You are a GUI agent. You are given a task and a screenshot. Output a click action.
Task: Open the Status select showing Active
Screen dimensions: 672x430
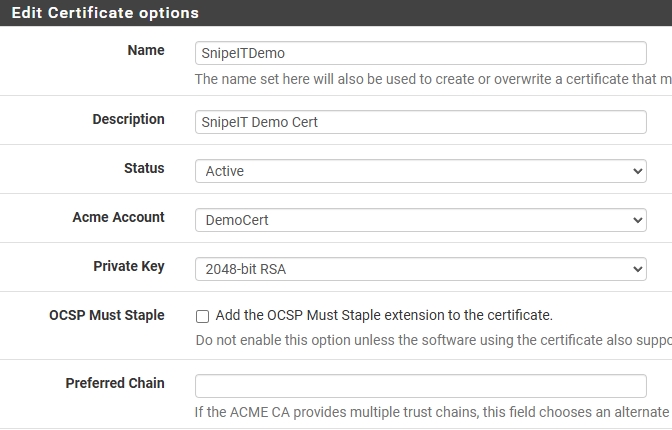[420, 171]
